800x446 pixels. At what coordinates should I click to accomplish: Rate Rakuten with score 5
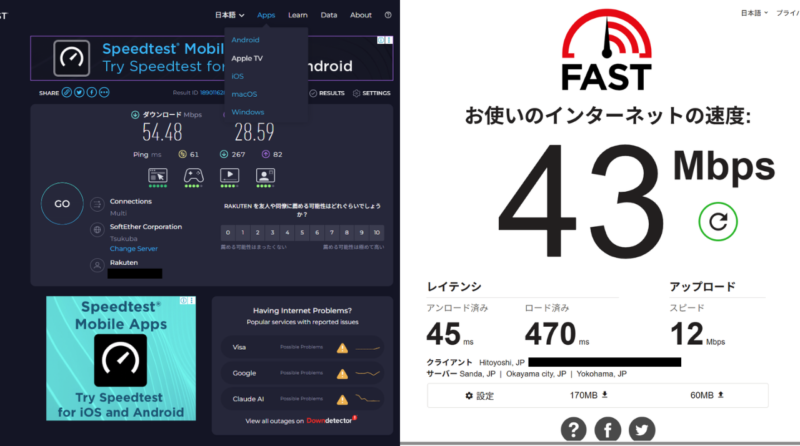(x=302, y=233)
